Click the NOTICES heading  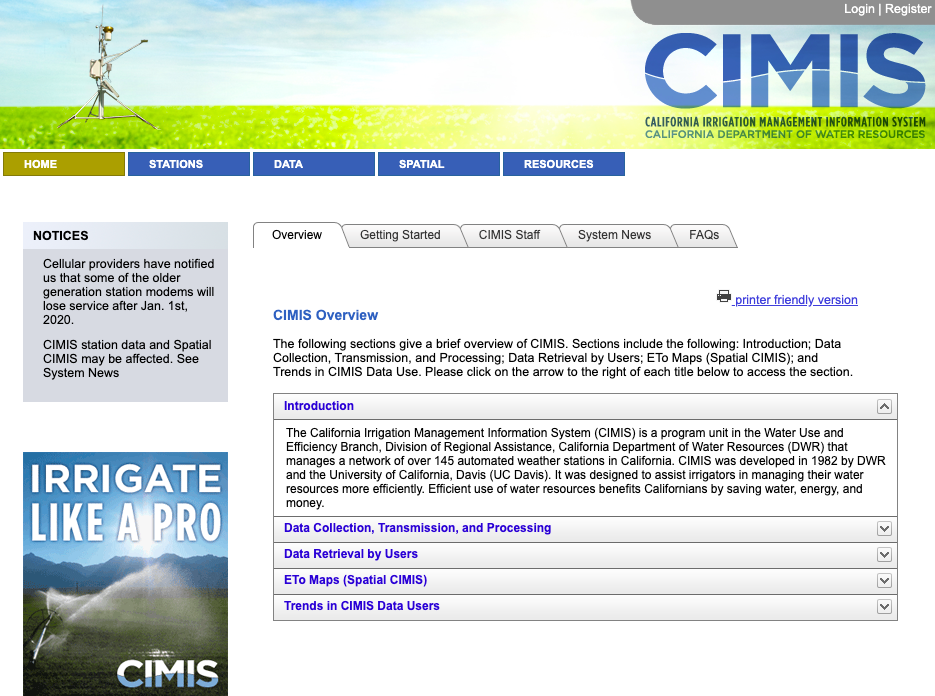(61, 236)
